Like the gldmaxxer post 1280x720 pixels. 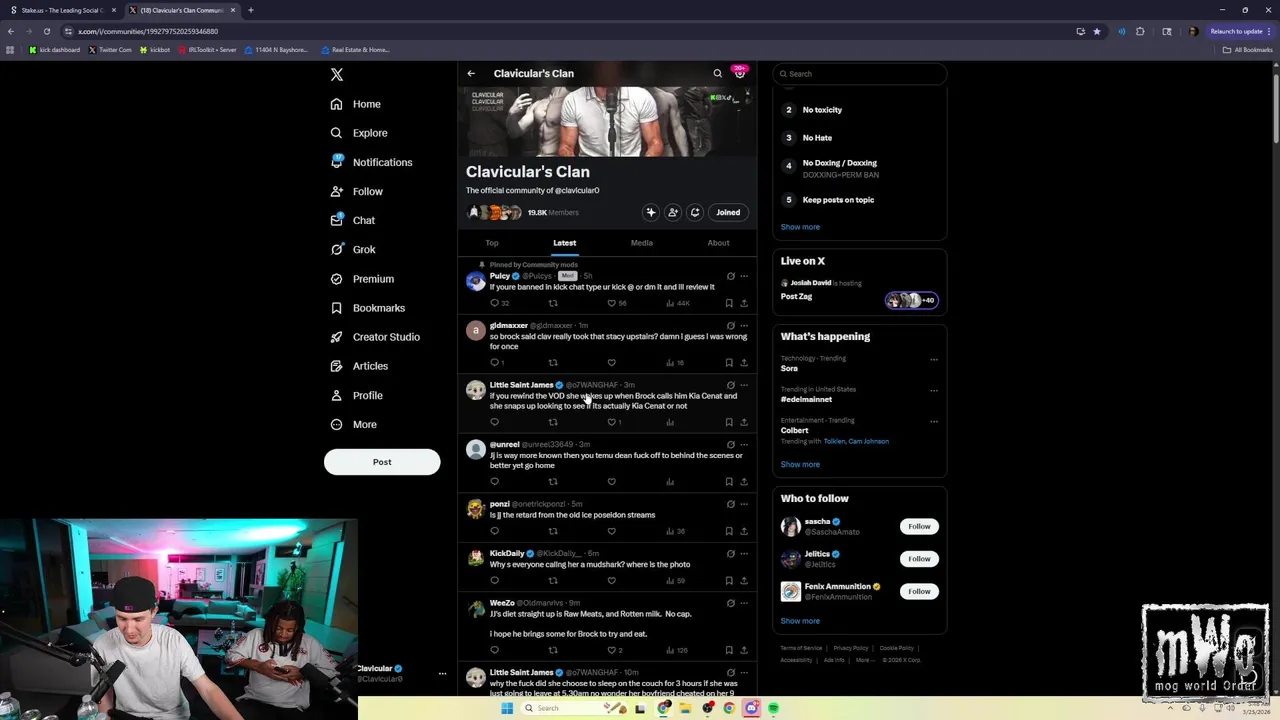tap(612, 362)
